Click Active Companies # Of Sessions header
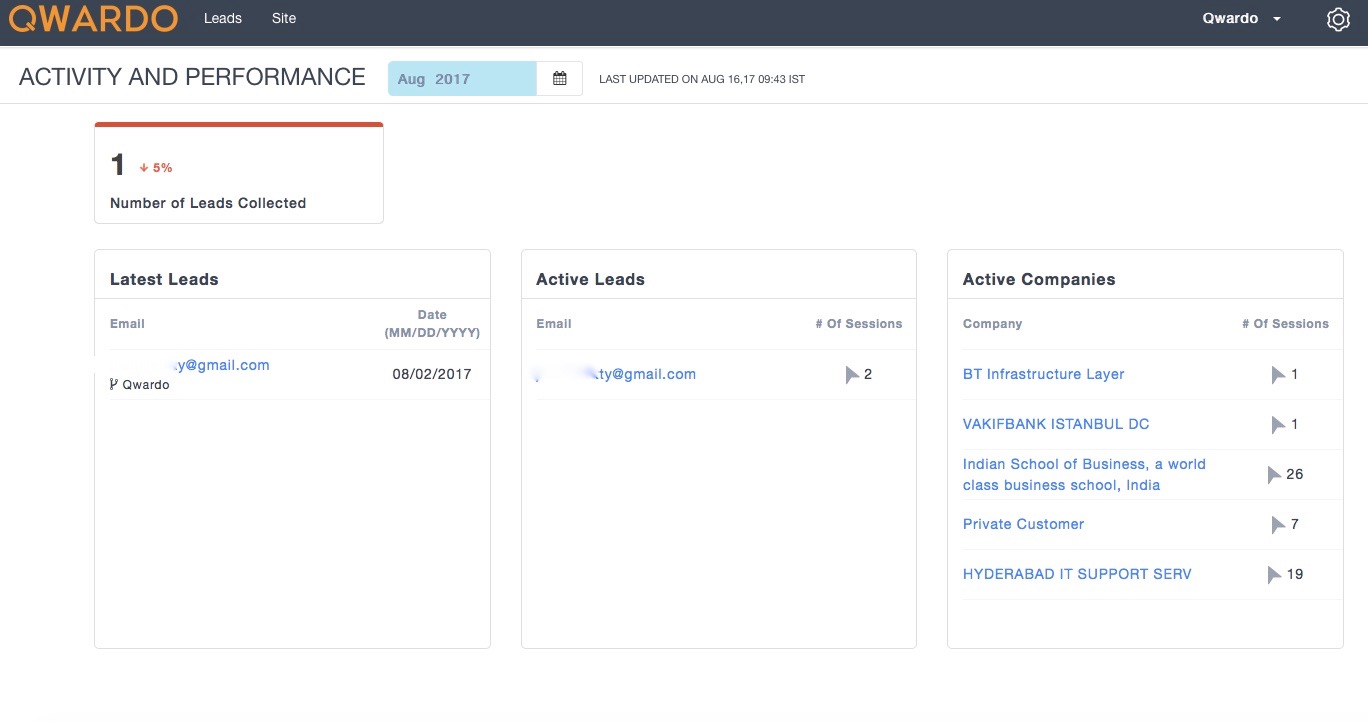Image resolution: width=1368 pixels, height=722 pixels. point(1285,324)
